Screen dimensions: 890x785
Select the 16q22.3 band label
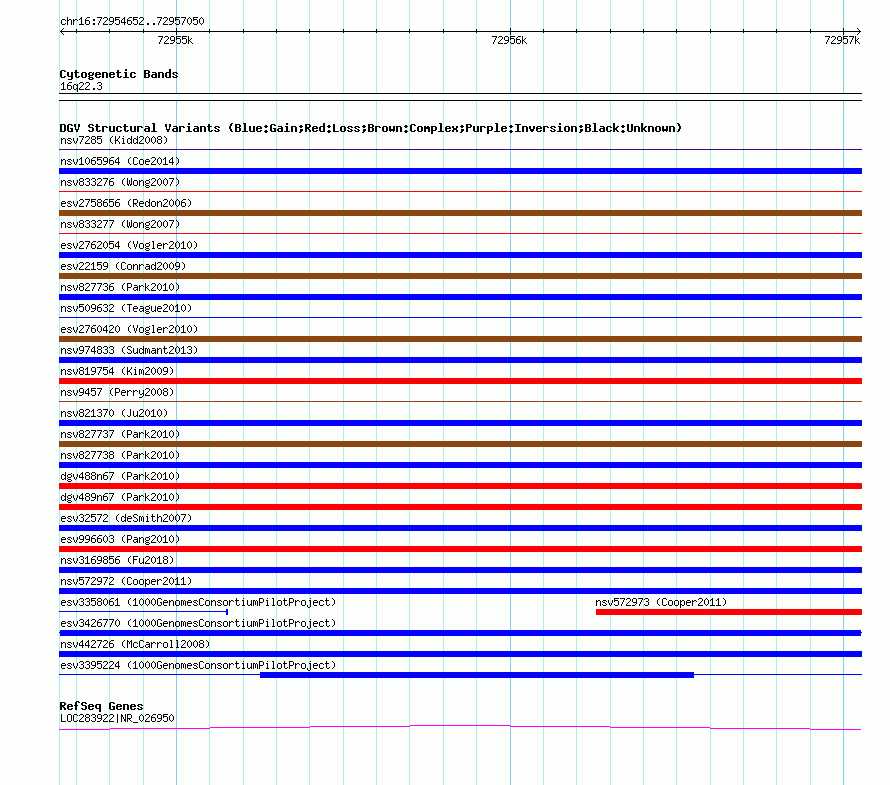tap(81, 86)
